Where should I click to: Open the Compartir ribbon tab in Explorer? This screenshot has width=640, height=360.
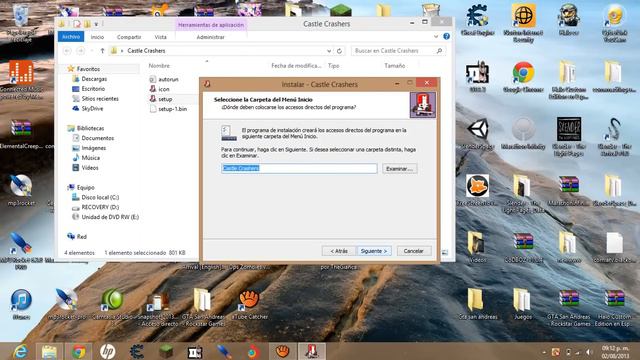point(129,37)
